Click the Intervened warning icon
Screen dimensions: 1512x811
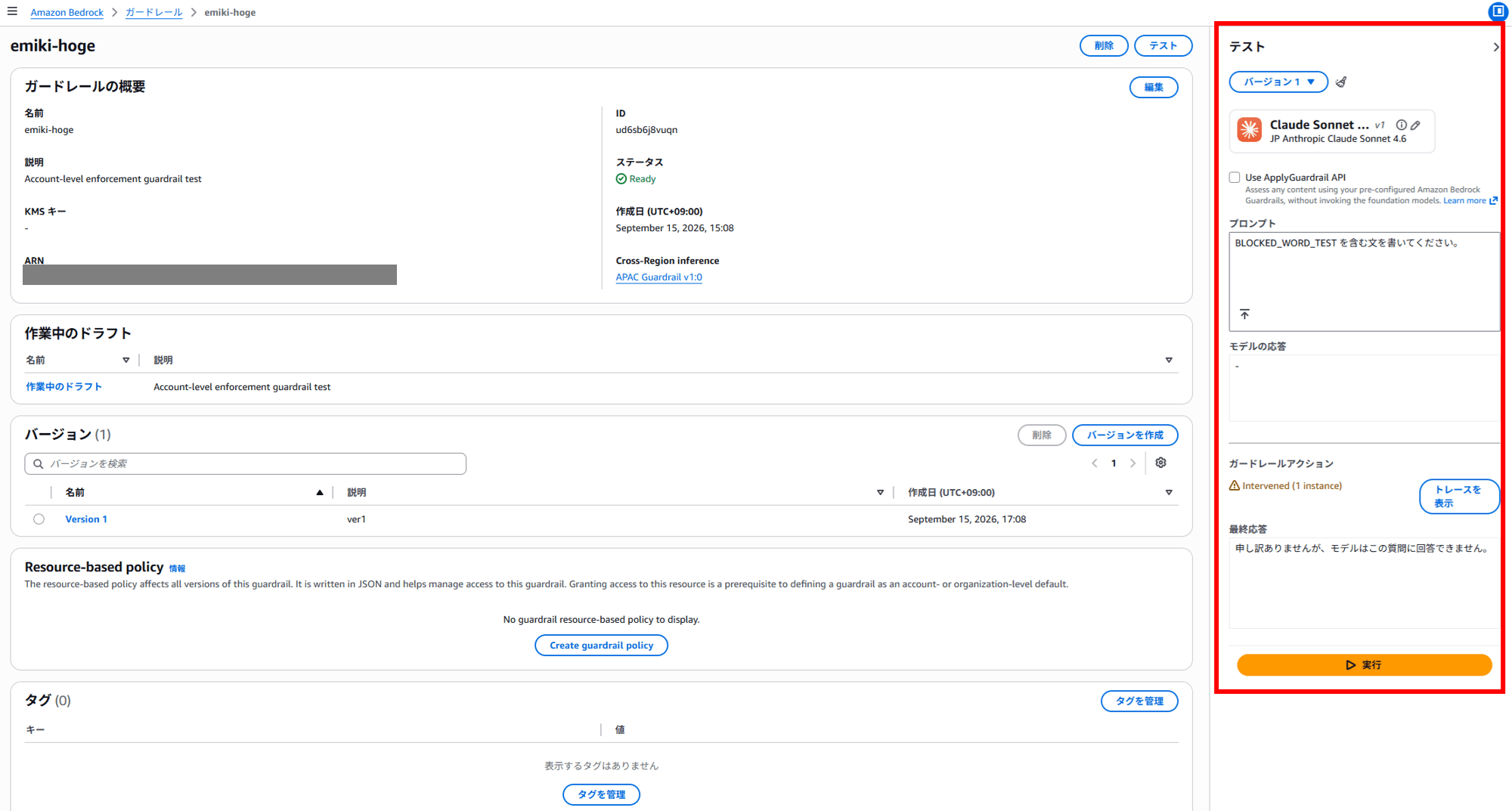1235,485
